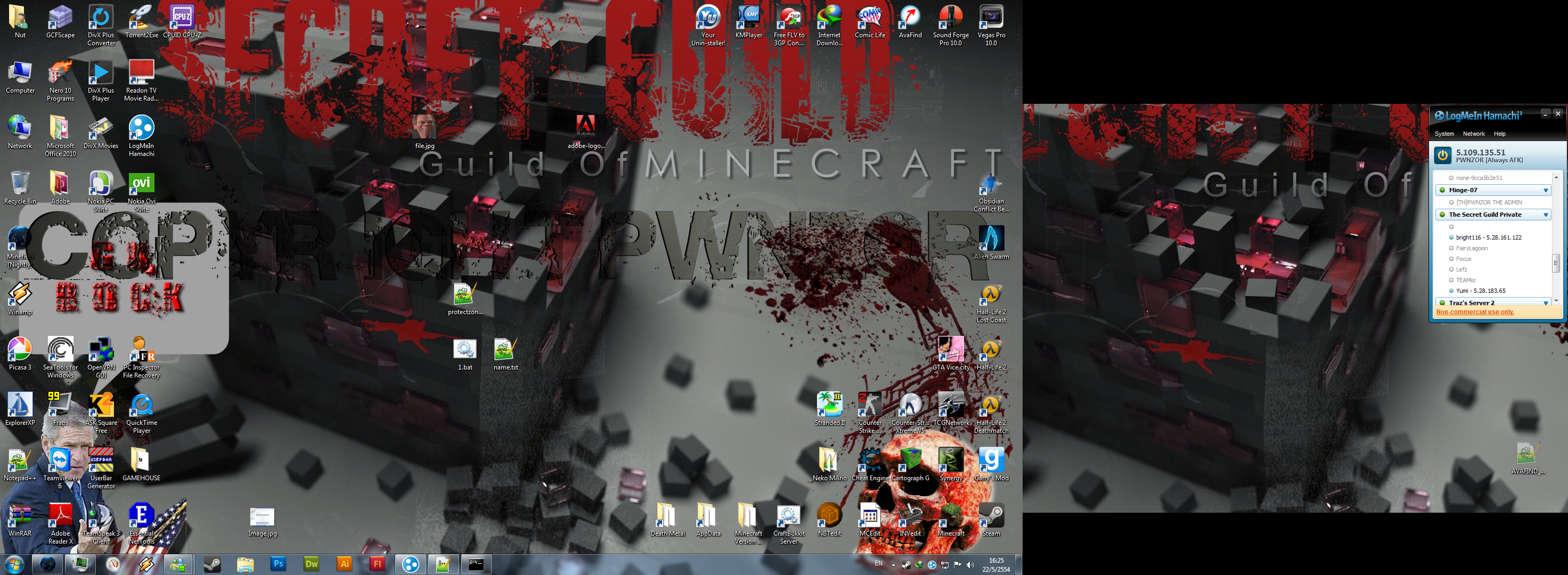
Task: Open The Secret Guild Private dropdown arrow
Action: 1546,215
